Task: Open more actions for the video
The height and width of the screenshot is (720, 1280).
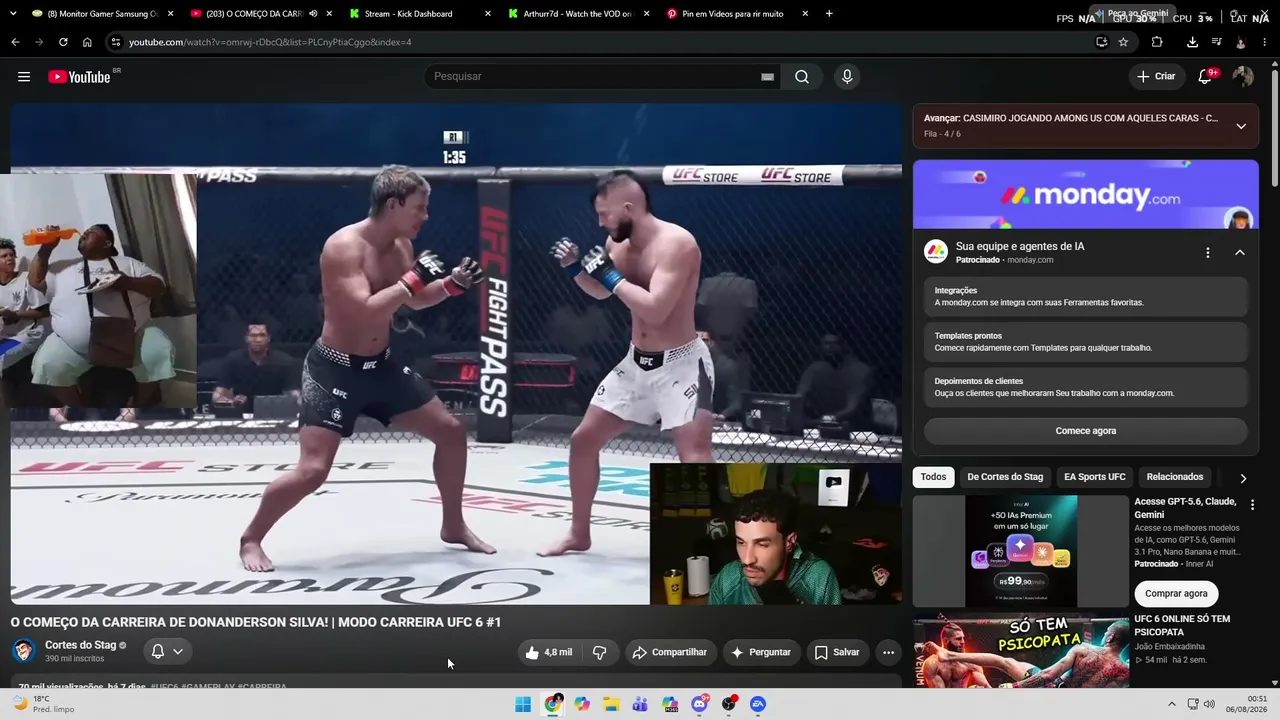Action: (x=888, y=652)
